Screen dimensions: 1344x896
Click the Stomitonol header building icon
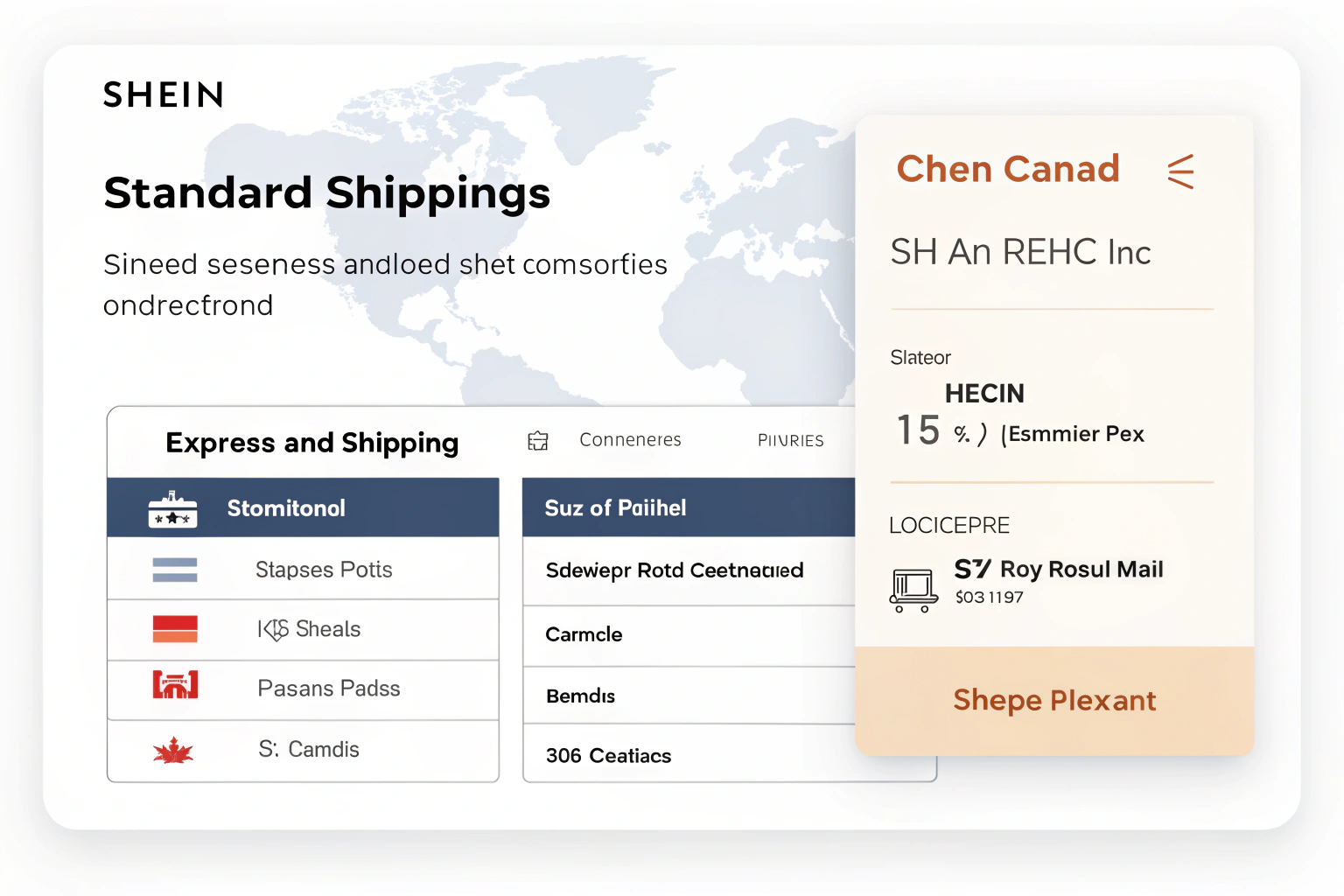(172, 509)
